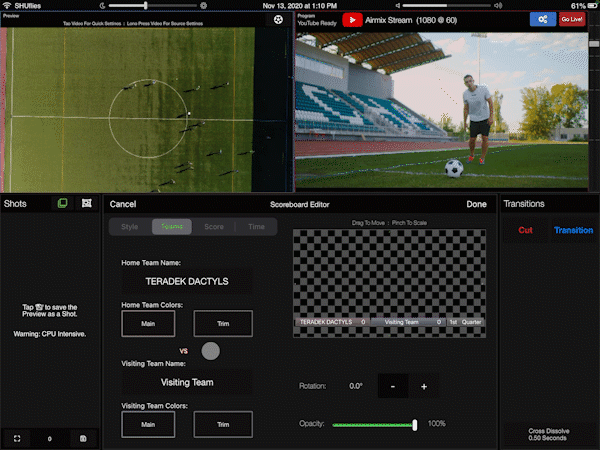The height and width of the screenshot is (450, 600).
Task: Open Visiting Team Trim color picker
Action: pyautogui.click(x=223, y=424)
